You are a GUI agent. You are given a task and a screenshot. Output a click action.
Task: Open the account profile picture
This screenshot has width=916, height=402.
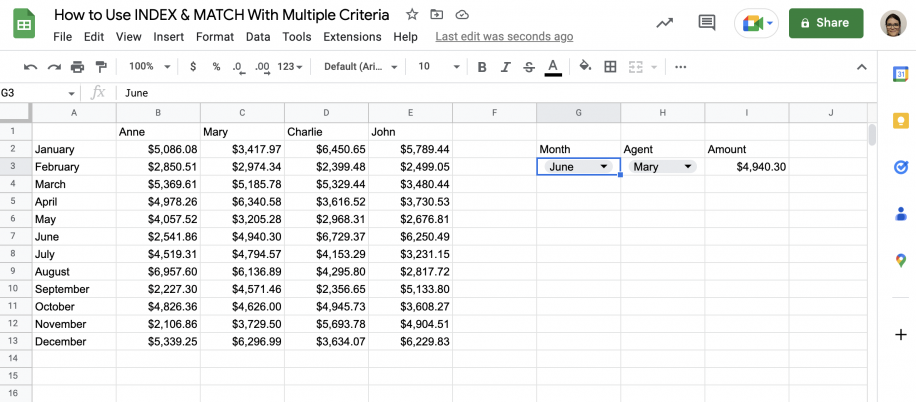pos(894,23)
